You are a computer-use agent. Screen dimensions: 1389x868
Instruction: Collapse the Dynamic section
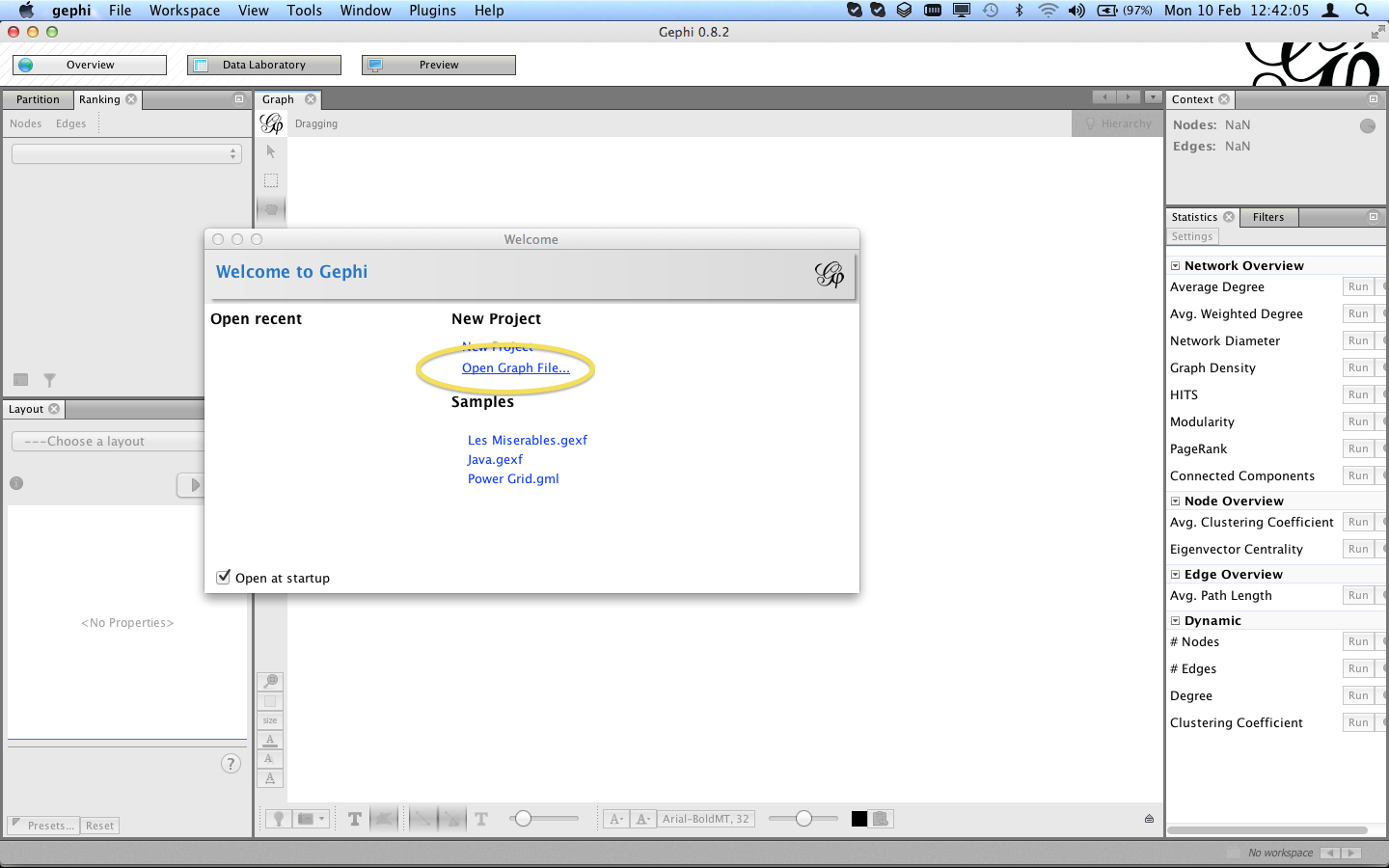click(1175, 620)
